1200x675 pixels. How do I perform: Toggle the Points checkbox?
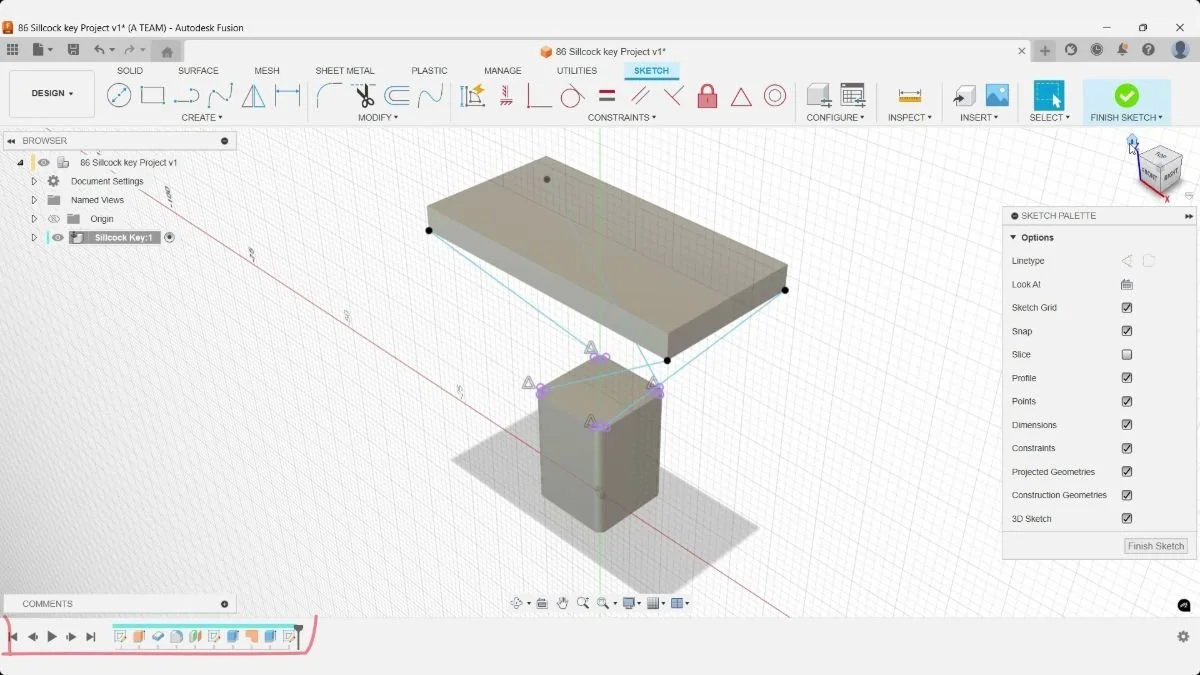click(1127, 402)
